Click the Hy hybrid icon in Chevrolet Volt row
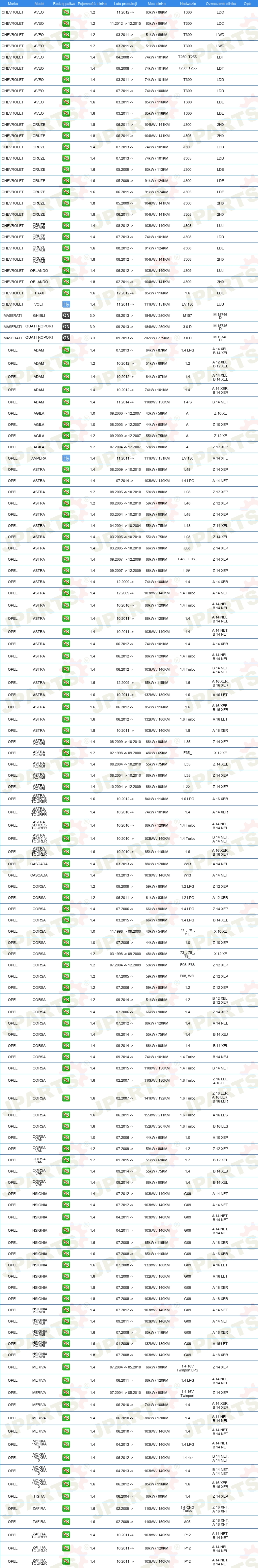 66,304
